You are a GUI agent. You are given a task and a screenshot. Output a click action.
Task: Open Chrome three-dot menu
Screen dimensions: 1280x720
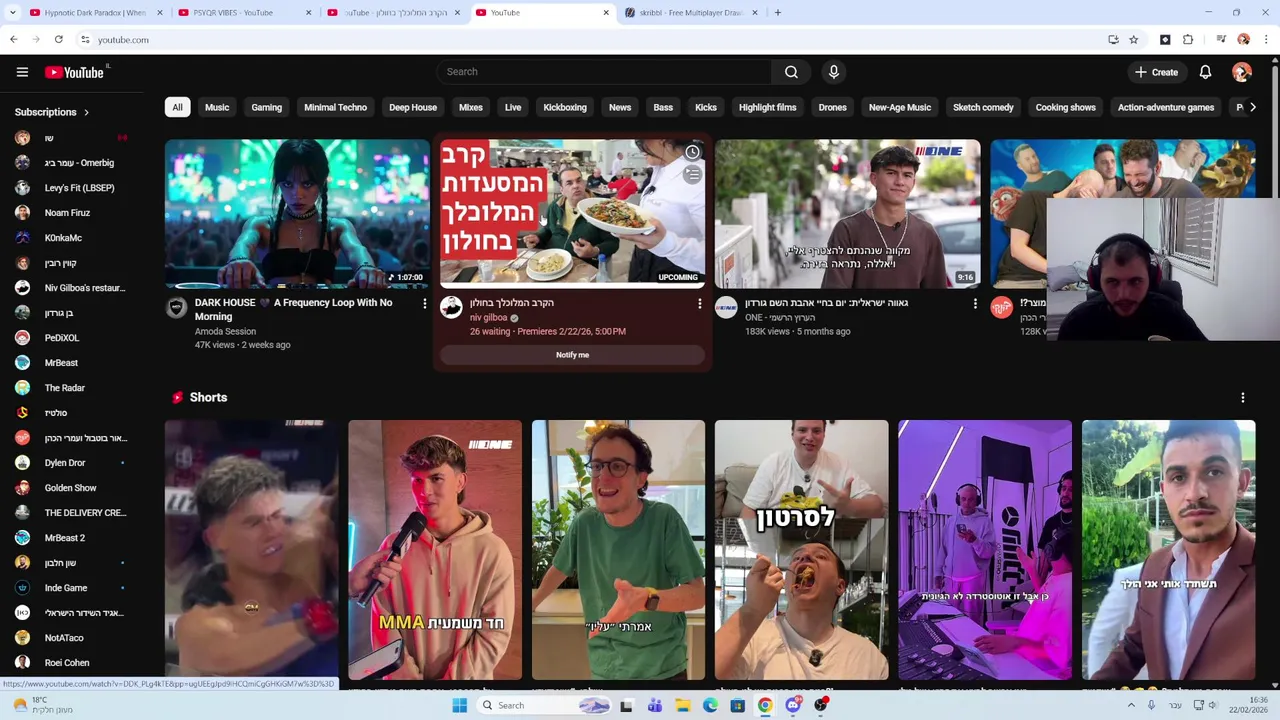tap(1267, 40)
